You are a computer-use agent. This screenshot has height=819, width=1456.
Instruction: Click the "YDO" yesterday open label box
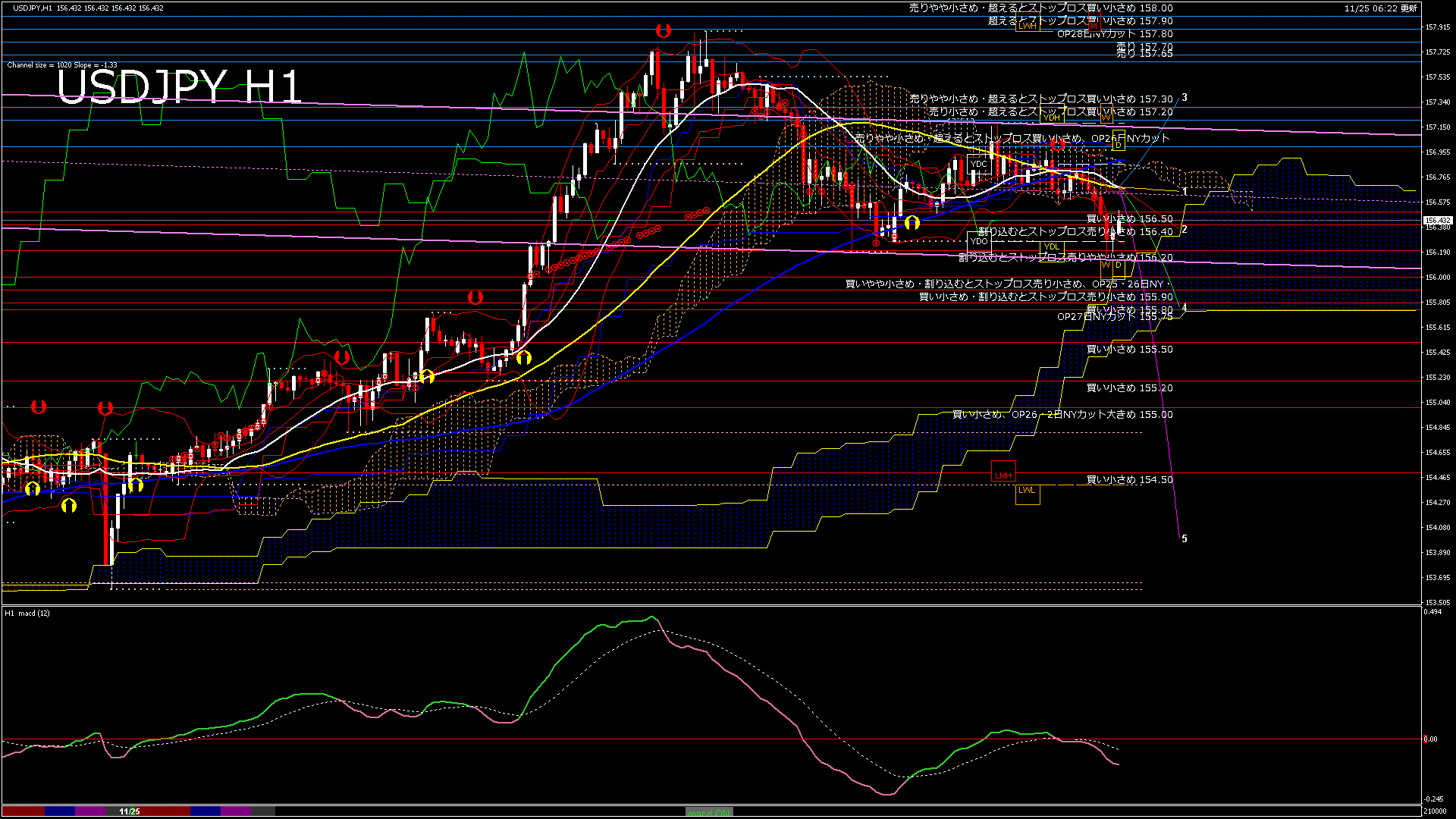tap(979, 240)
